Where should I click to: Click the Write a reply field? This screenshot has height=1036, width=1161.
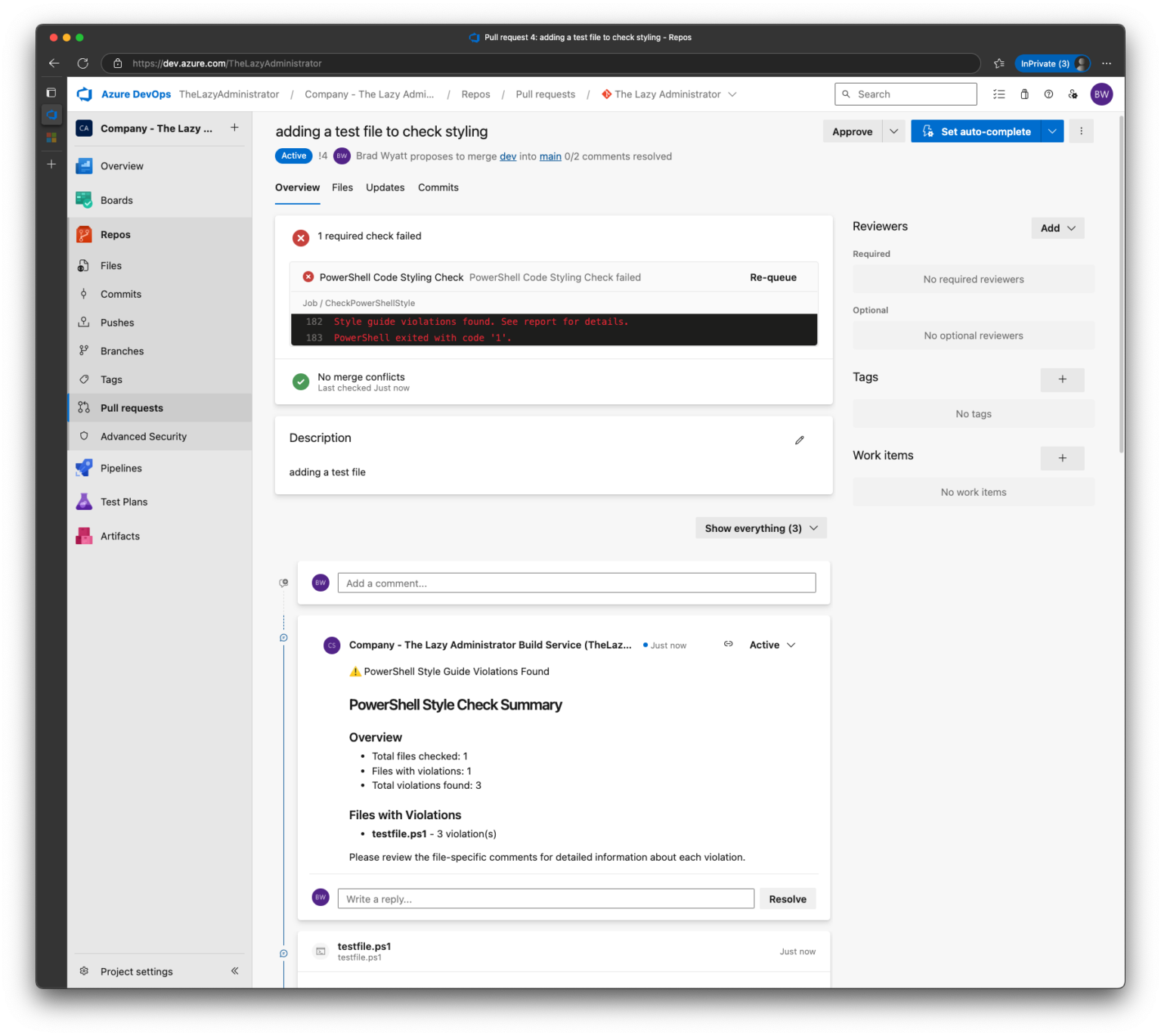(546, 899)
